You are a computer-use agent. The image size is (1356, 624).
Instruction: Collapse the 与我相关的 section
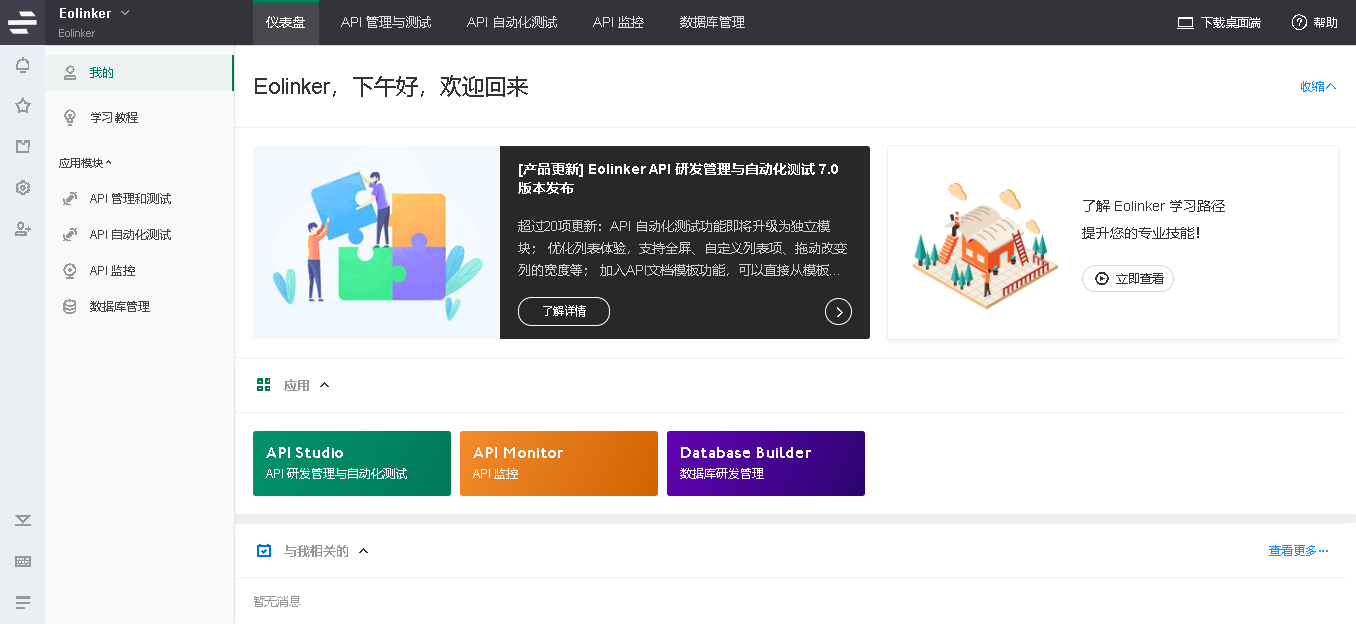tap(363, 551)
